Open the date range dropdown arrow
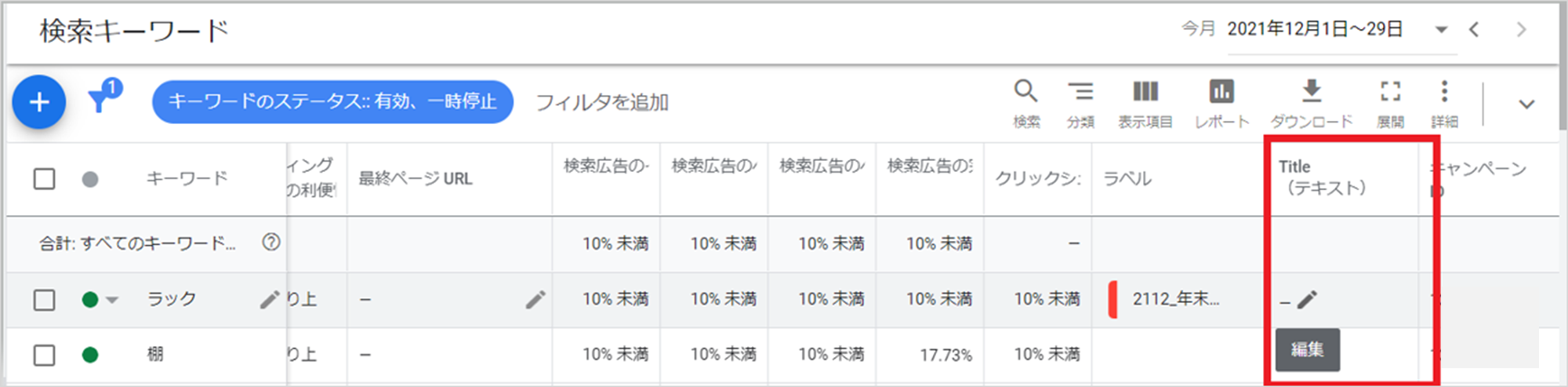 (1441, 30)
